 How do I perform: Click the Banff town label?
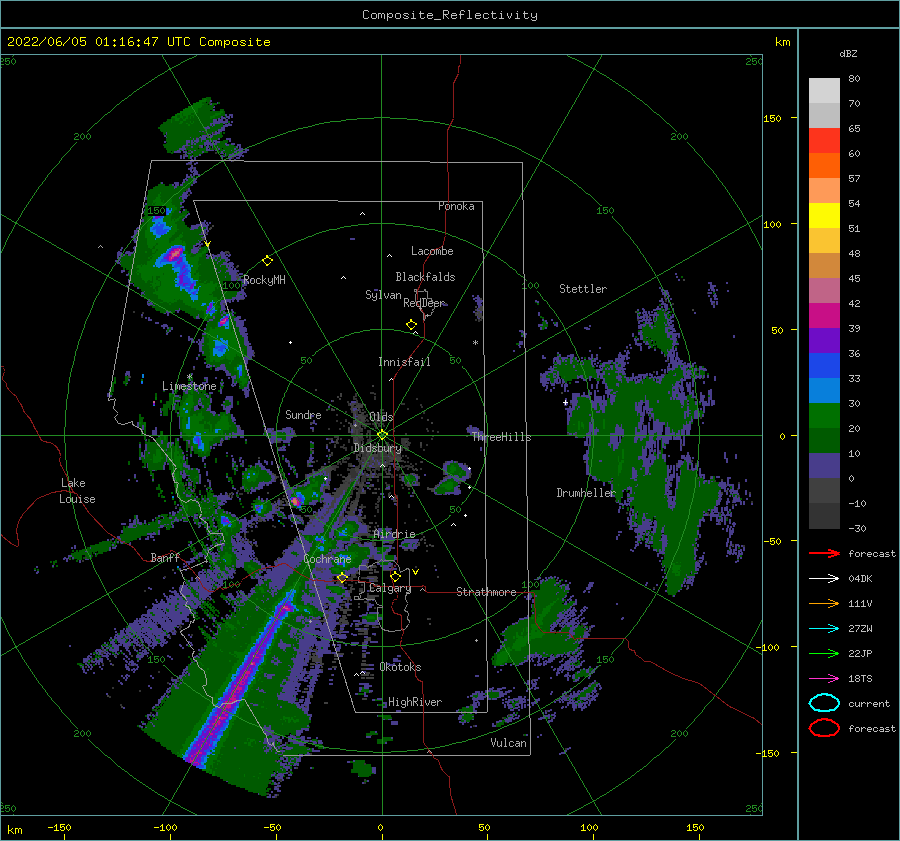[165, 558]
